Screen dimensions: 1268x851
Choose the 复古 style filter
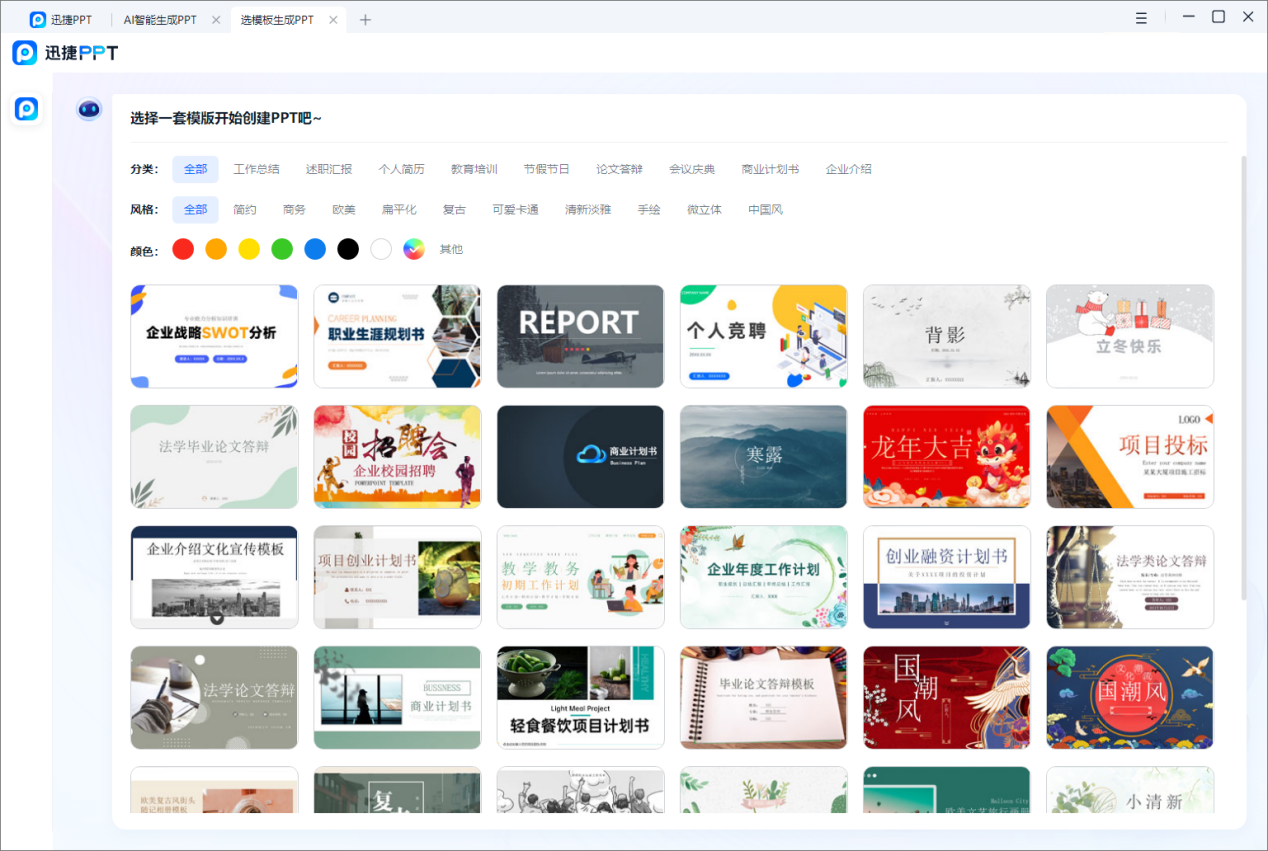point(454,209)
